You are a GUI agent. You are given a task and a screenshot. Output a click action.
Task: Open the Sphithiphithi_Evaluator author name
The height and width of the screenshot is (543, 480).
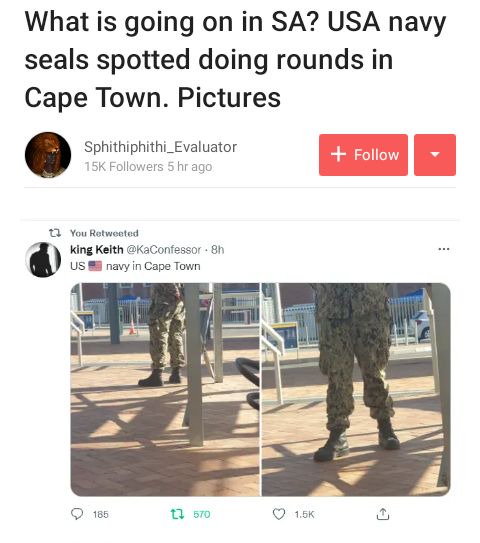click(160, 147)
